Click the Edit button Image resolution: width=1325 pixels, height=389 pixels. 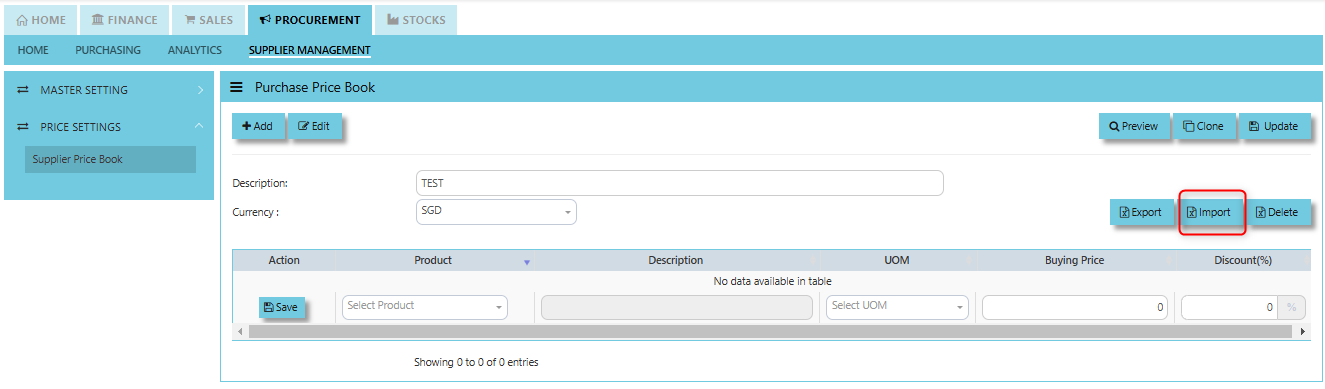point(314,127)
